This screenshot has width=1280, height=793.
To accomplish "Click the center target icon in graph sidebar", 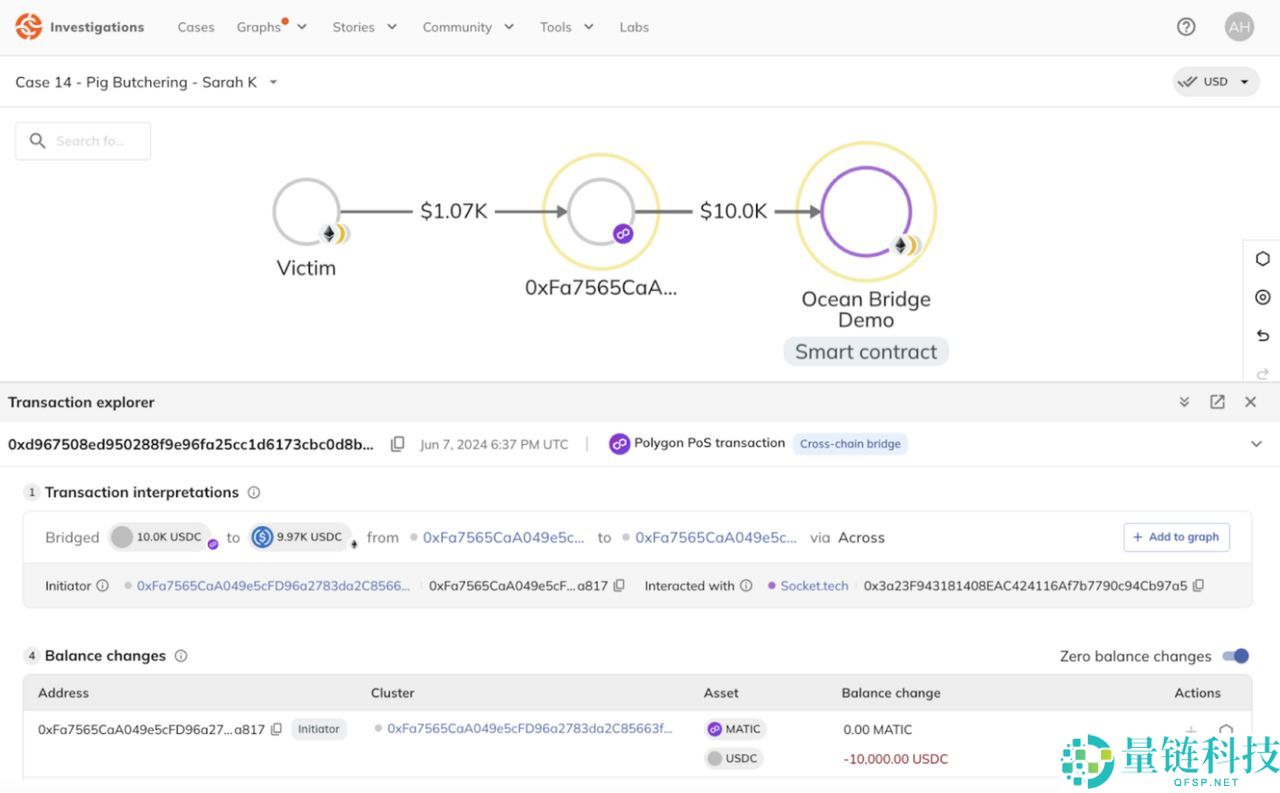I will point(1262,297).
